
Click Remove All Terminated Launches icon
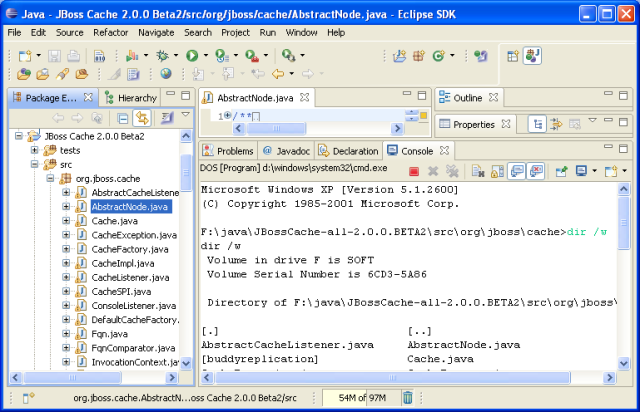coord(452,171)
